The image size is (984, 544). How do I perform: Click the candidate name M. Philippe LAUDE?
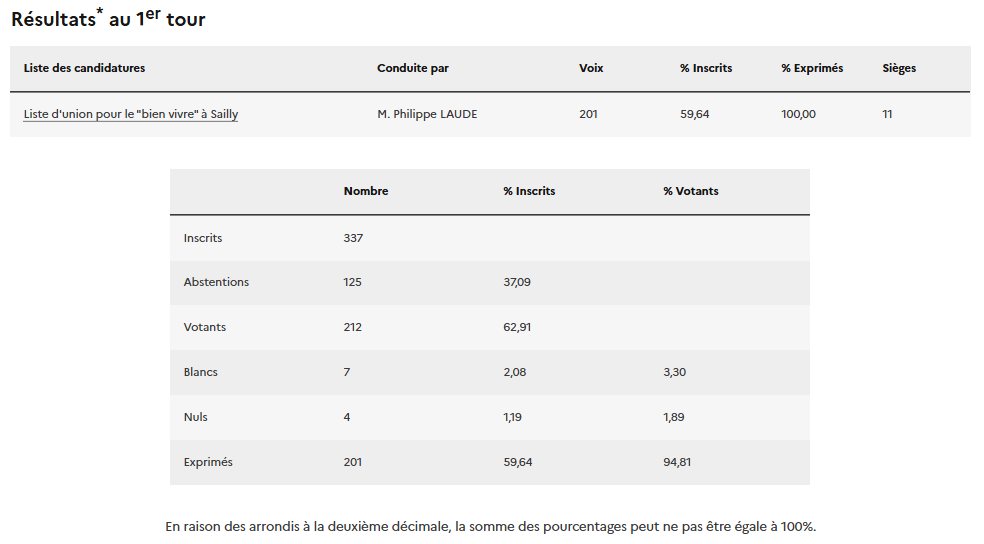(x=427, y=114)
